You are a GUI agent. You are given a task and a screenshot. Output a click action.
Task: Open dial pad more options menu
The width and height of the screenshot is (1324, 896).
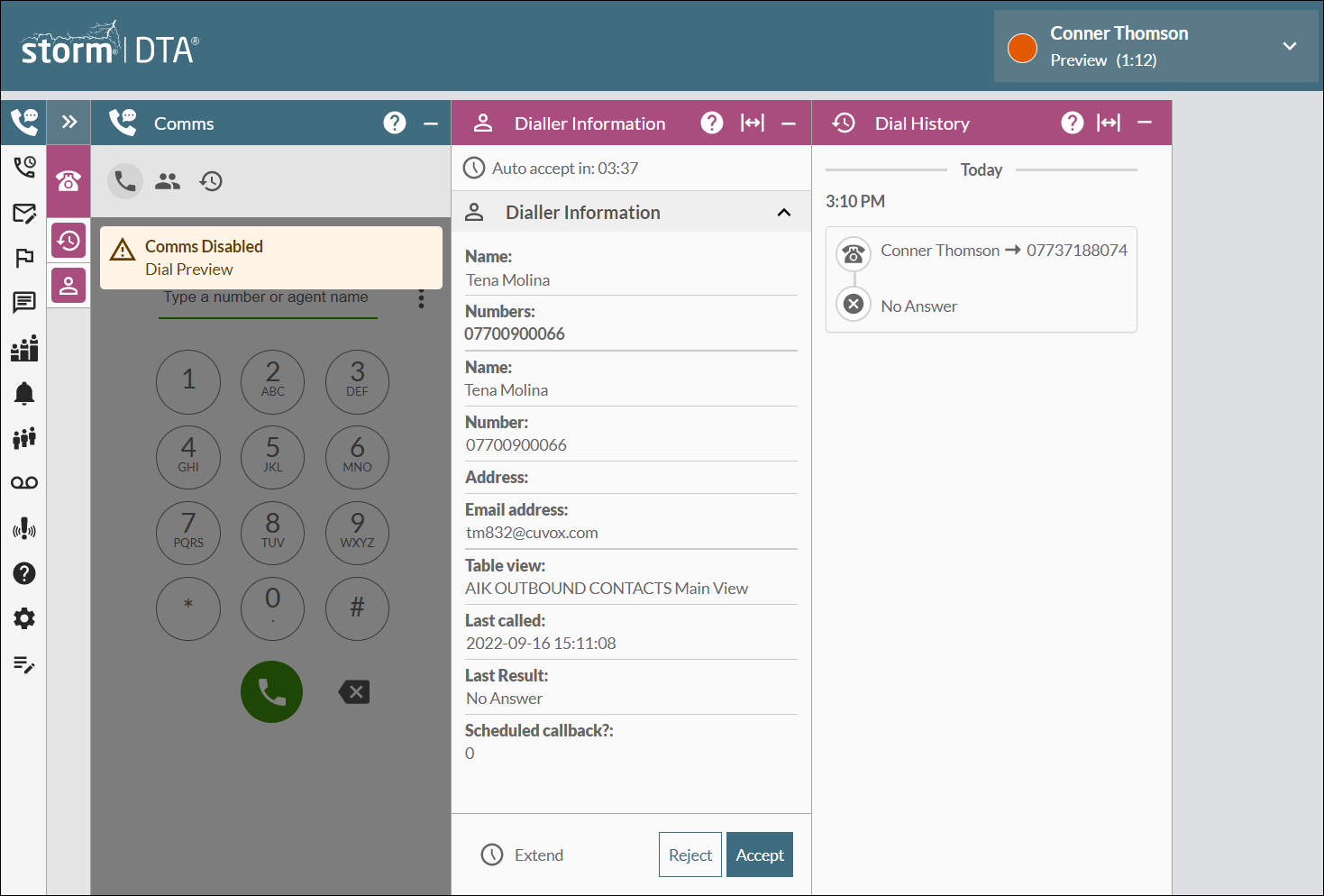[421, 299]
